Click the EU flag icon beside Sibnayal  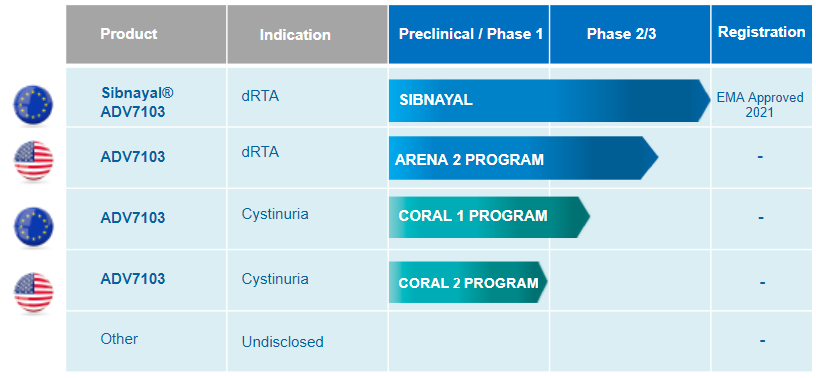[33, 105]
